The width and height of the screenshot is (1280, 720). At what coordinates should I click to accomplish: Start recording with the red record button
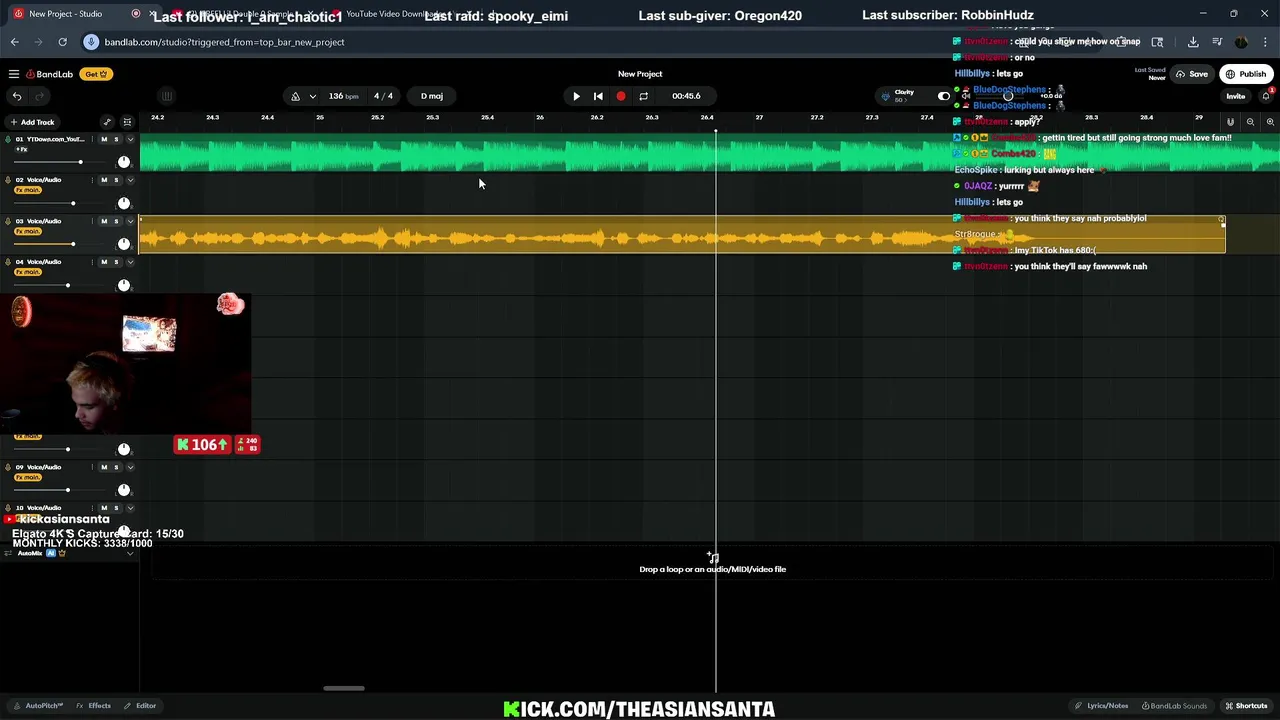click(621, 96)
